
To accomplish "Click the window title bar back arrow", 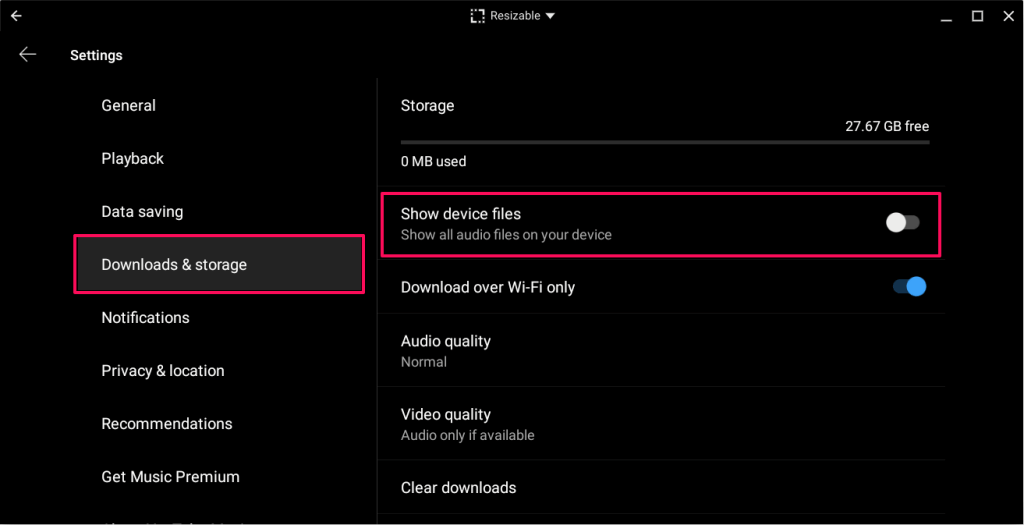I will pos(16,16).
